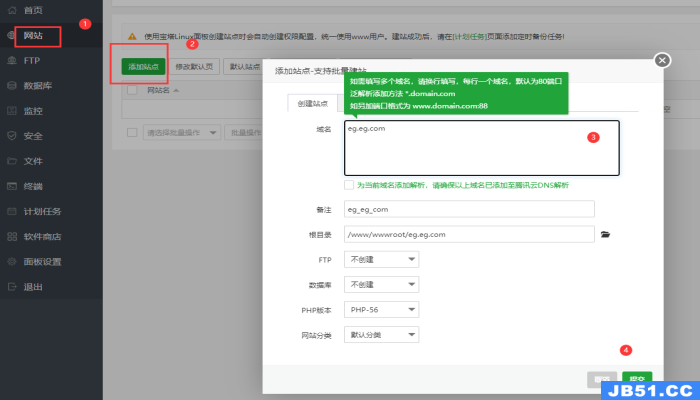Open the FTP 不创建 dropdown

click(x=381, y=259)
